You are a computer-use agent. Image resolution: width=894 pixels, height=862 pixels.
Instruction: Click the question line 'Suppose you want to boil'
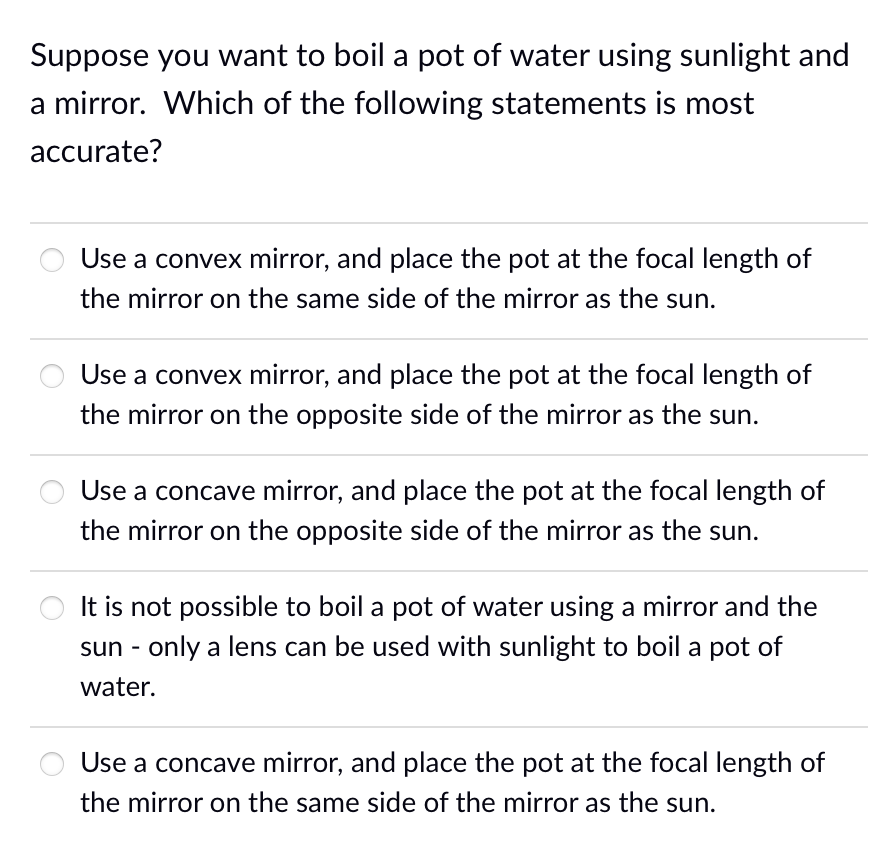click(x=440, y=56)
